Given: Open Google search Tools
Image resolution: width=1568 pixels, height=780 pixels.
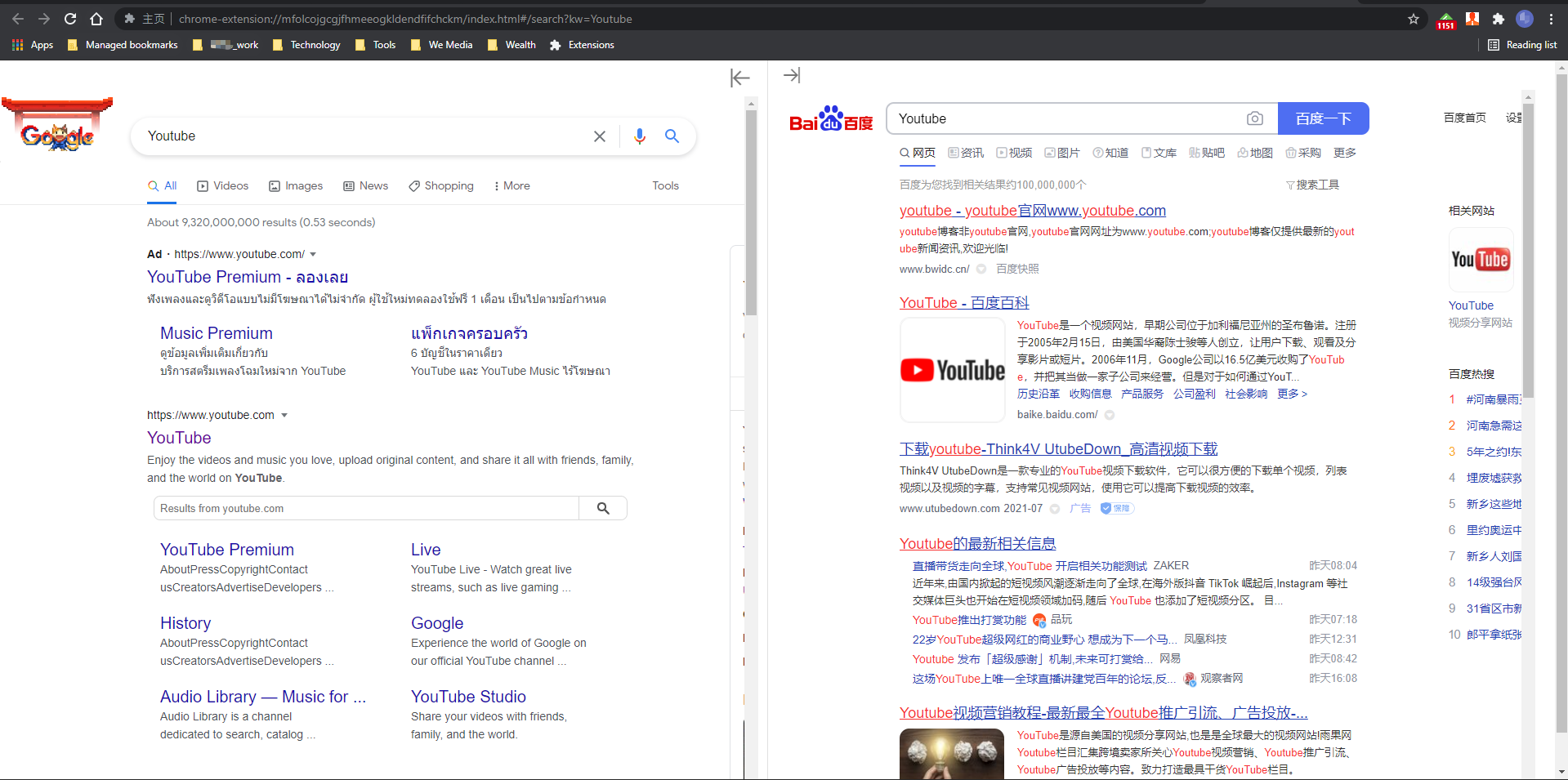Looking at the screenshot, I should click(x=666, y=186).
